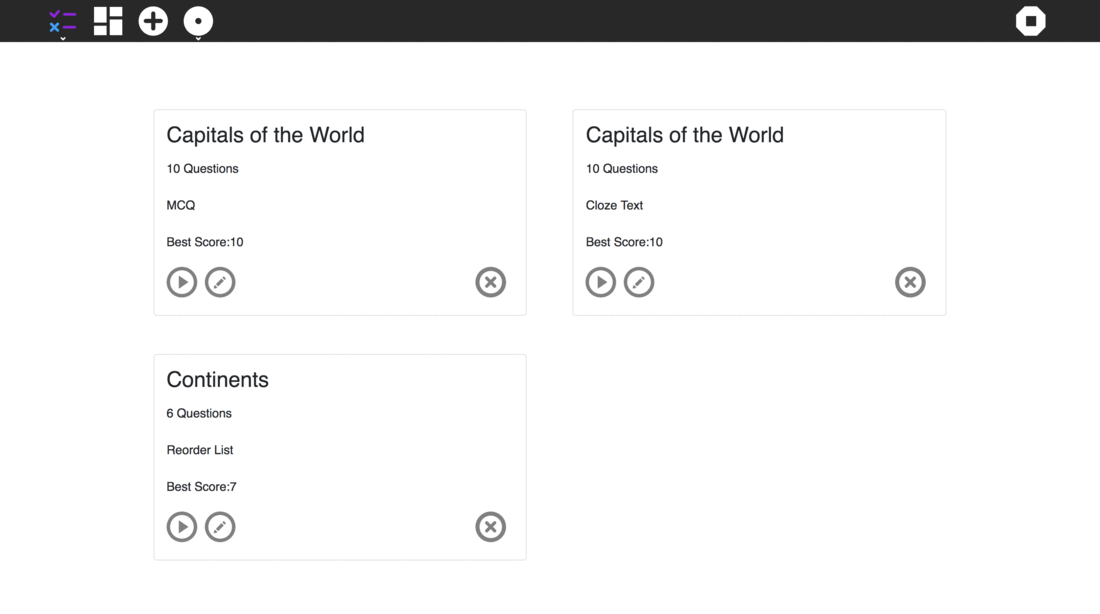Expand the circular journal dropdown icon

pos(198,22)
